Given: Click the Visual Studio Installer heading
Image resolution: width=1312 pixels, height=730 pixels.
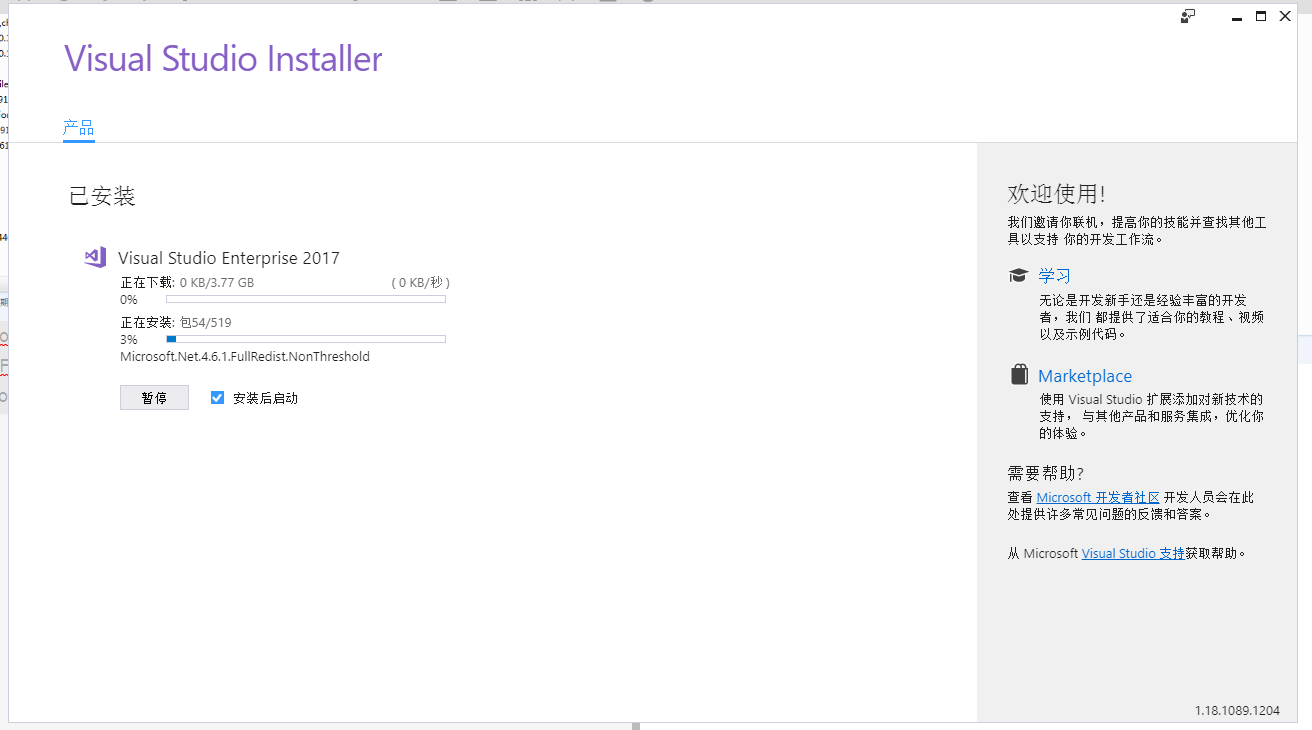Looking at the screenshot, I should click(x=223, y=59).
